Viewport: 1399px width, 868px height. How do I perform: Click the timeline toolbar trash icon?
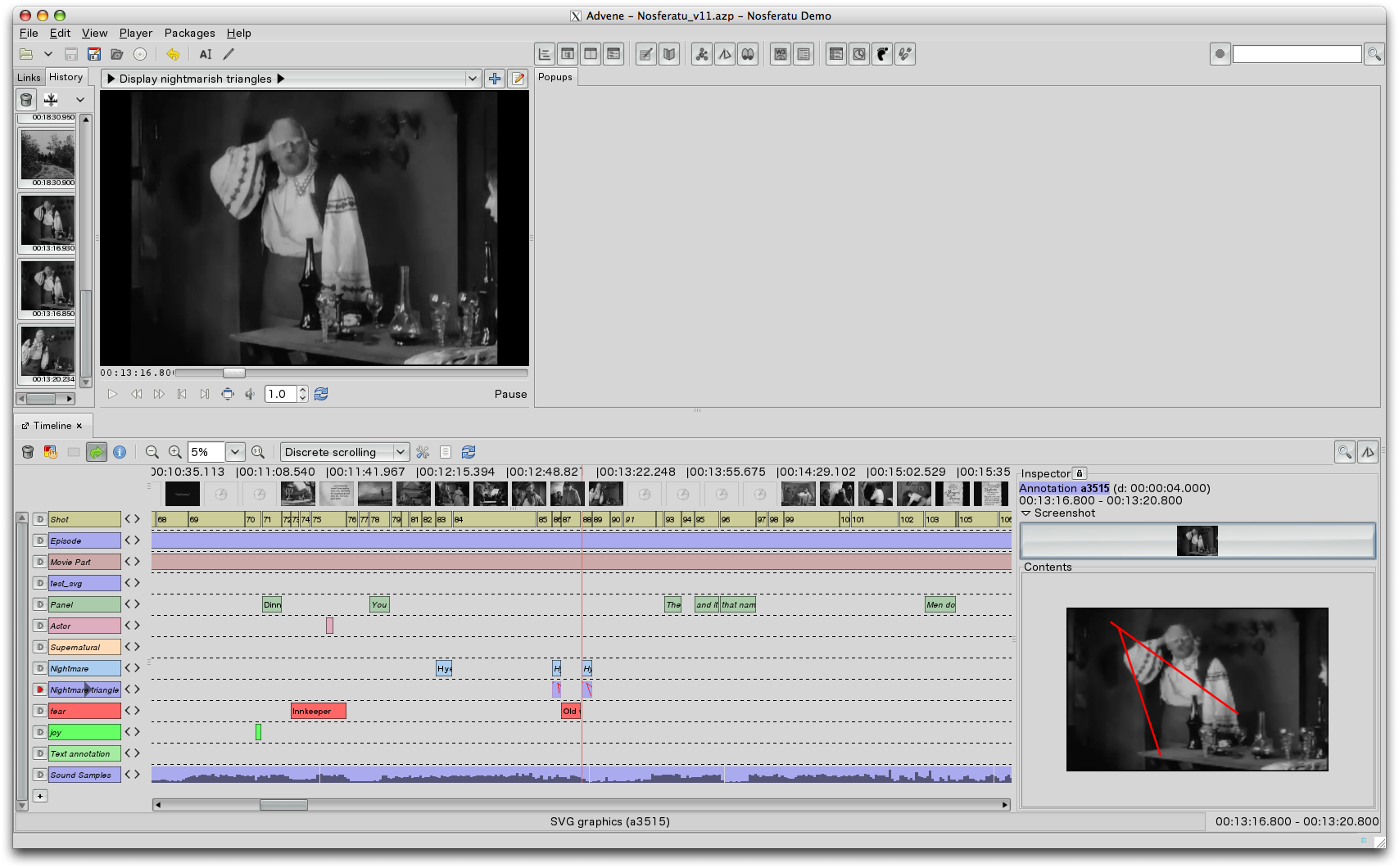(x=28, y=452)
